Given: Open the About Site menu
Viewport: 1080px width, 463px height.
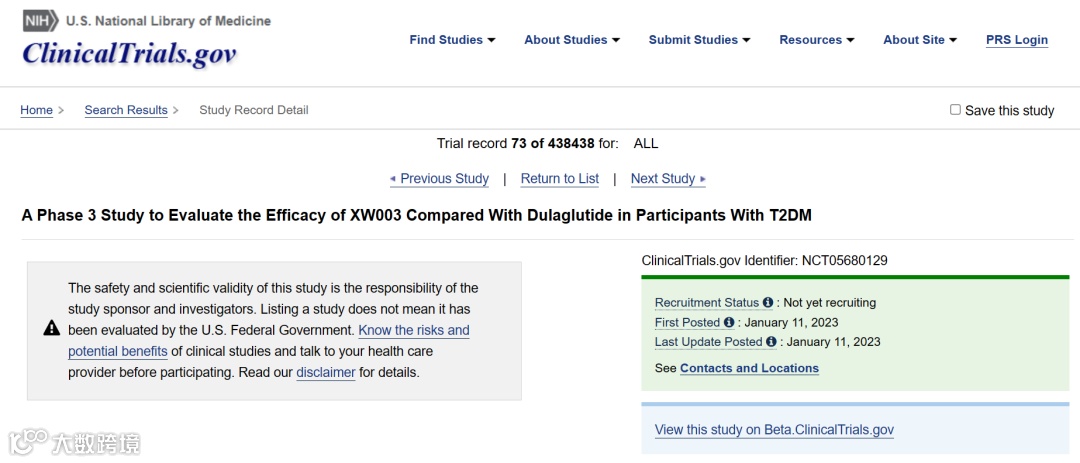Looking at the screenshot, I should pyautogui.click(x=920, y=40).
